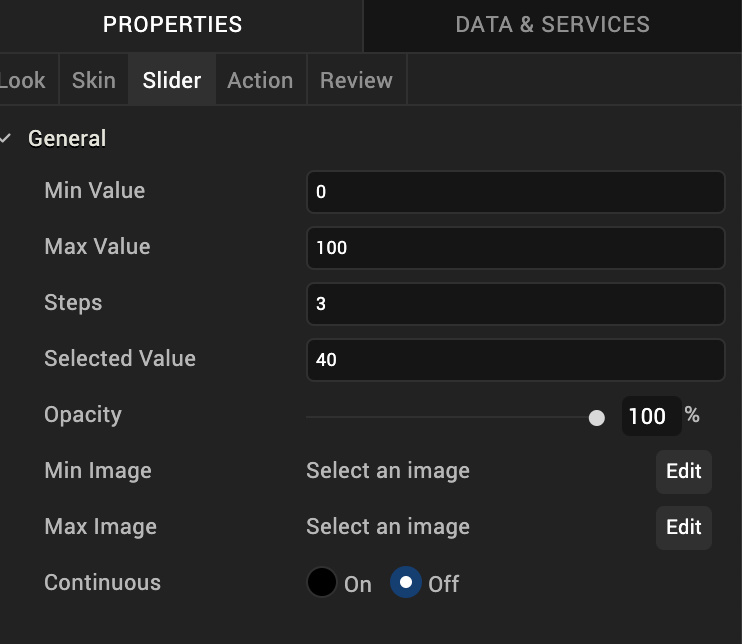Click the Max Value input field
Image resolution: width=742 pixels, height=644 pixels.
515,248
